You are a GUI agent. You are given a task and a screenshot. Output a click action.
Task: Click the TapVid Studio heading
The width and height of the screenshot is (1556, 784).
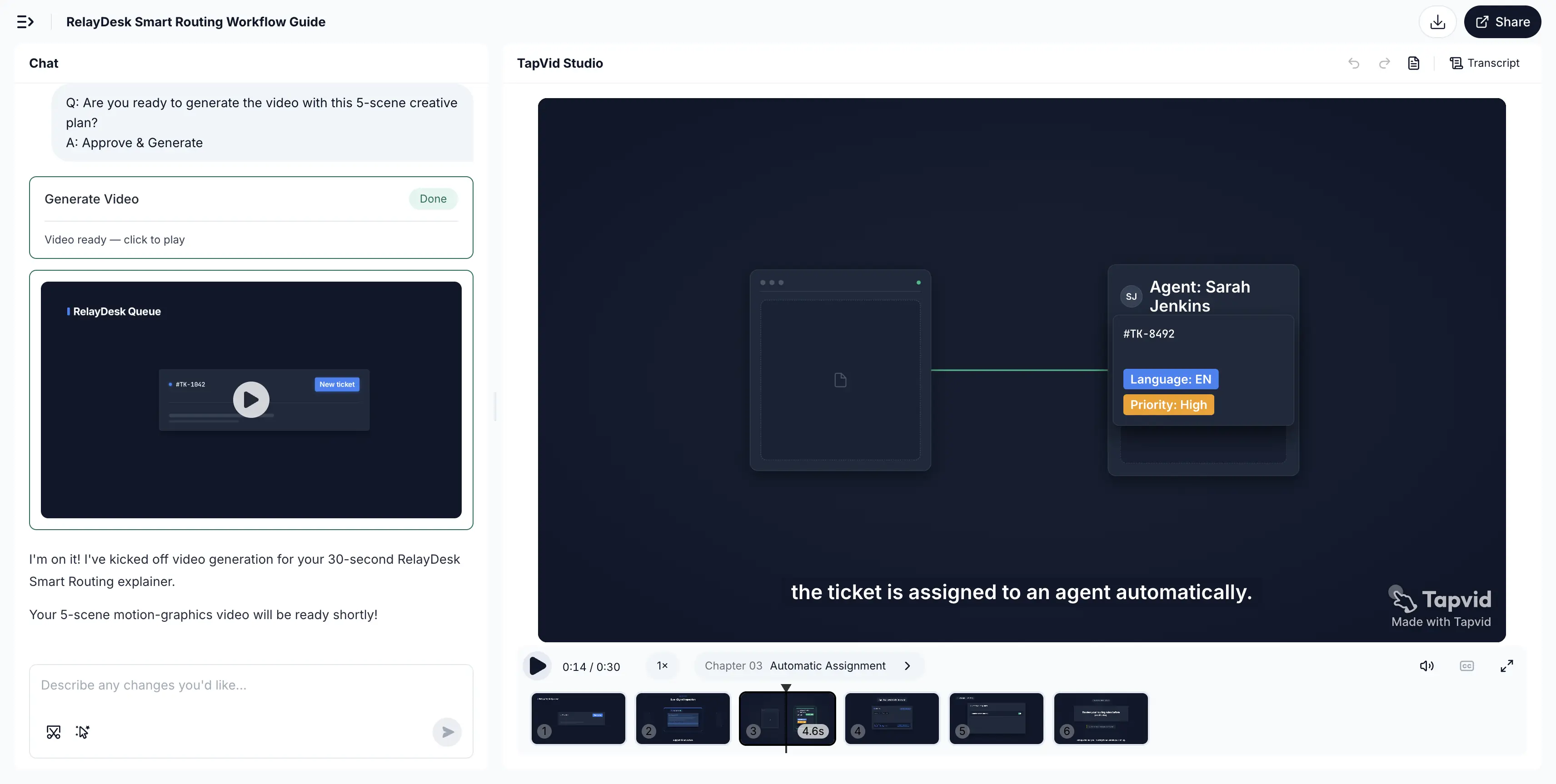pos(560,63)
